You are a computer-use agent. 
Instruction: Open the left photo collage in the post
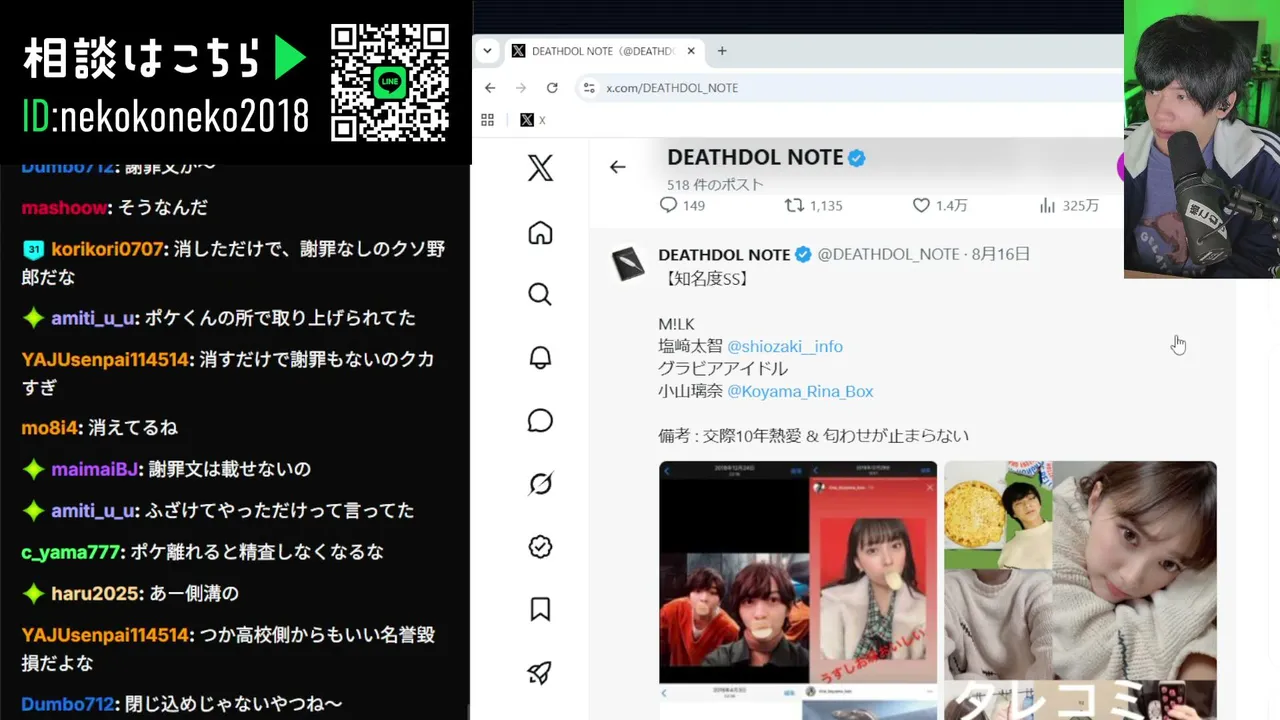click(798, 590)
